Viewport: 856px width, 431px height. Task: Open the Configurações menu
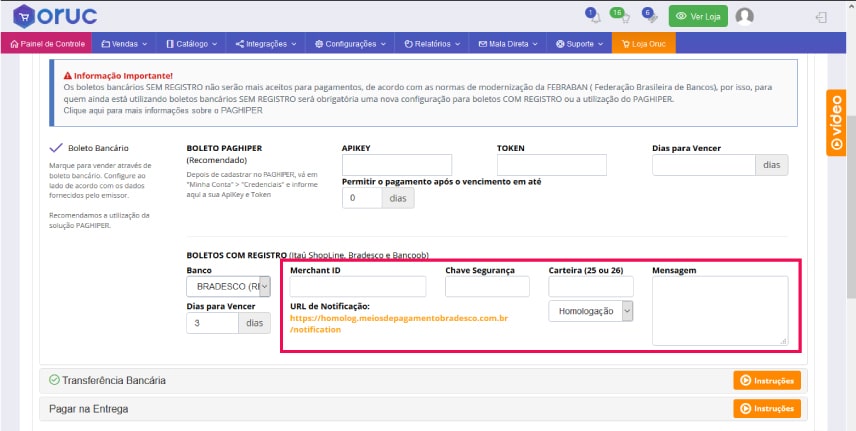(x=350, y=44)
